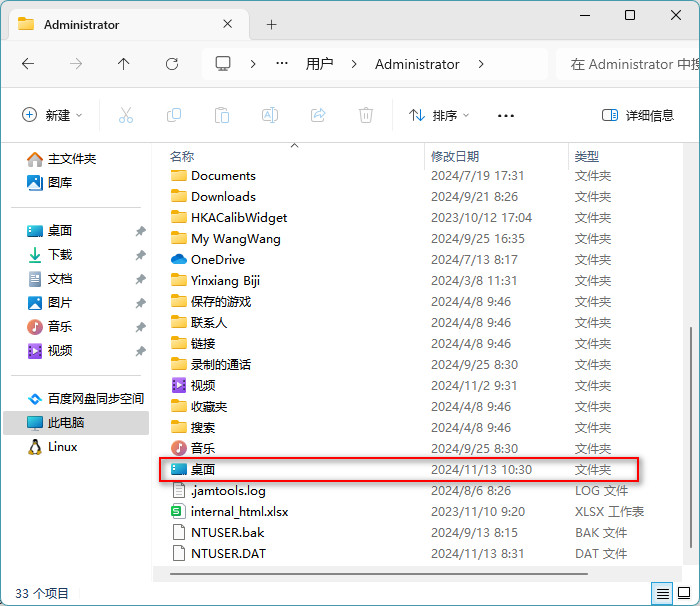Open the 新建 (New) dropdown

tap(52, 115)
